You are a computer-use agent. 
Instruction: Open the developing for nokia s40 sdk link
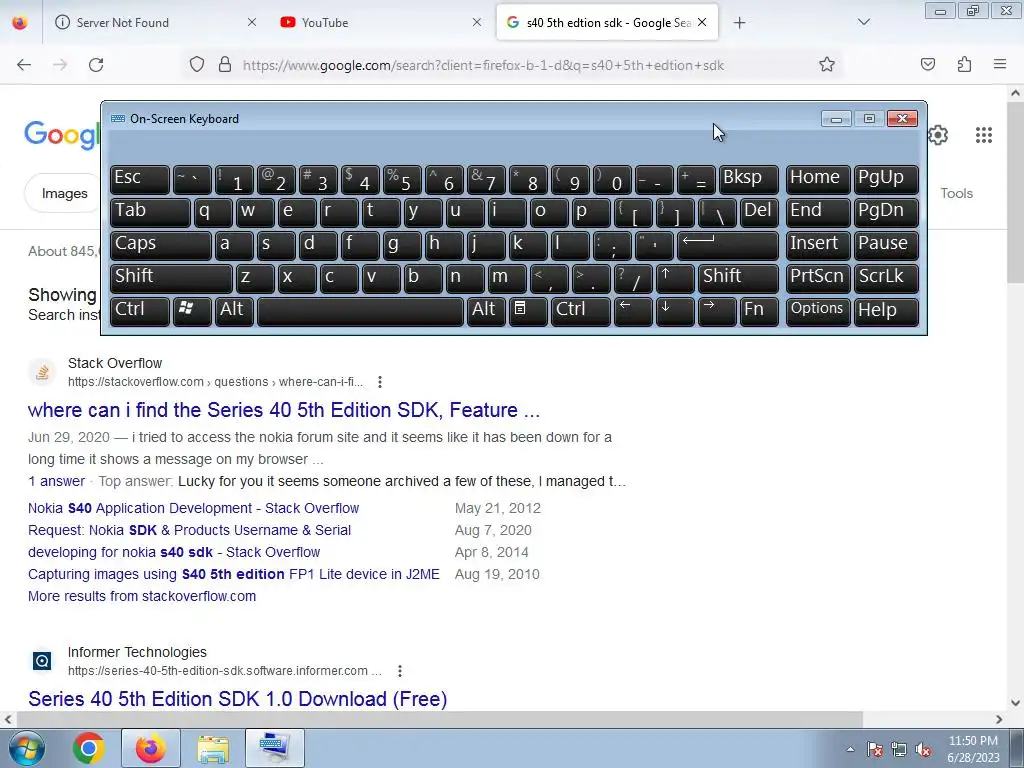tap(174, 552)
